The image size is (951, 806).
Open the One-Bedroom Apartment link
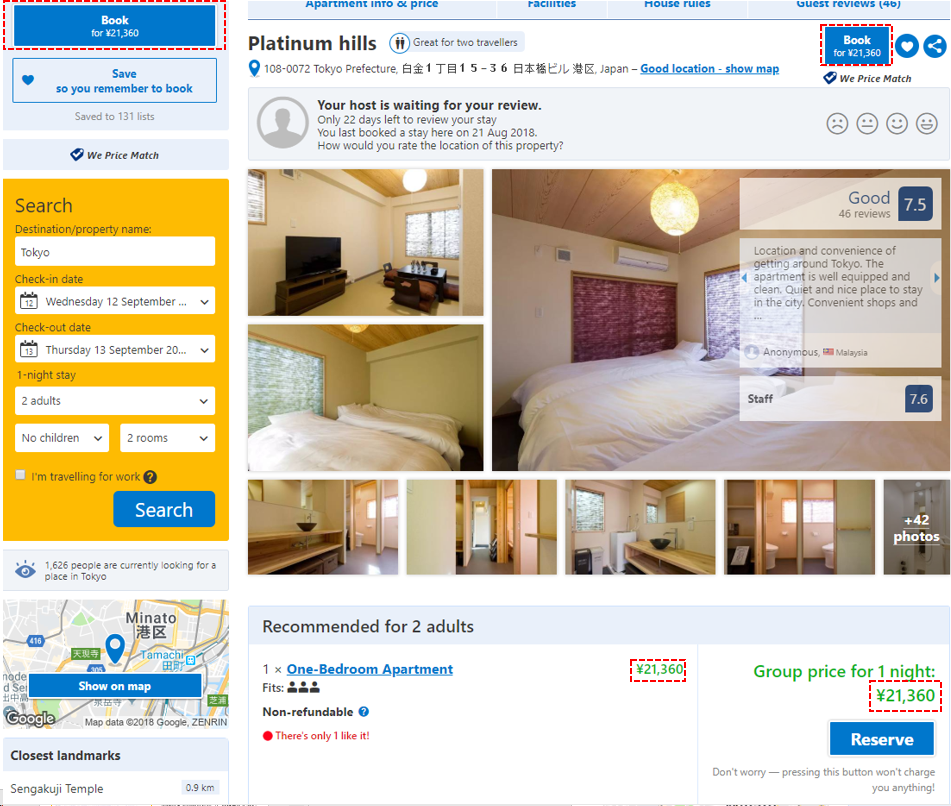pyautogui.click(x=369, y=669)
